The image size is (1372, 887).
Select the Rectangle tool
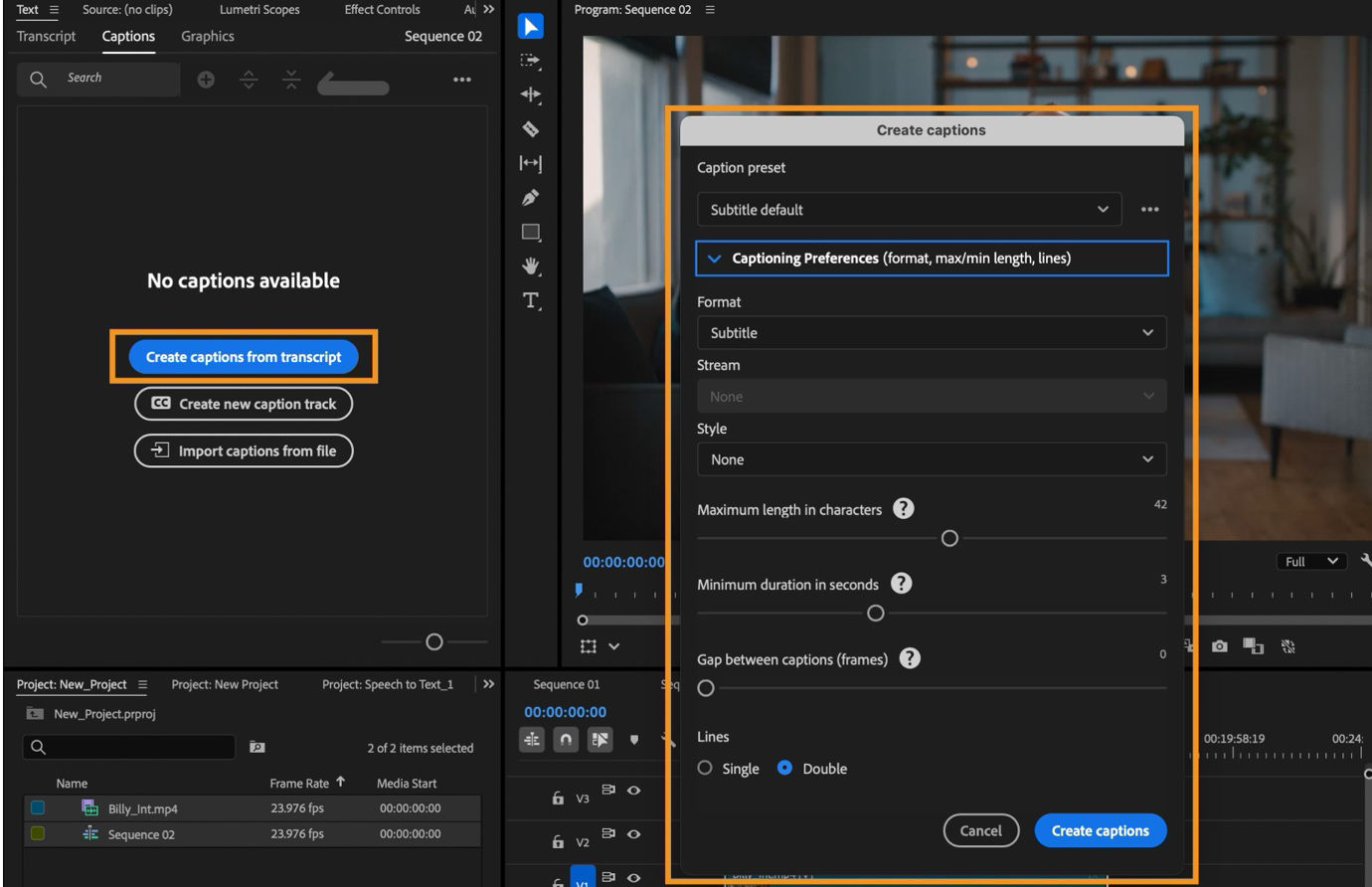coord(530,232)
